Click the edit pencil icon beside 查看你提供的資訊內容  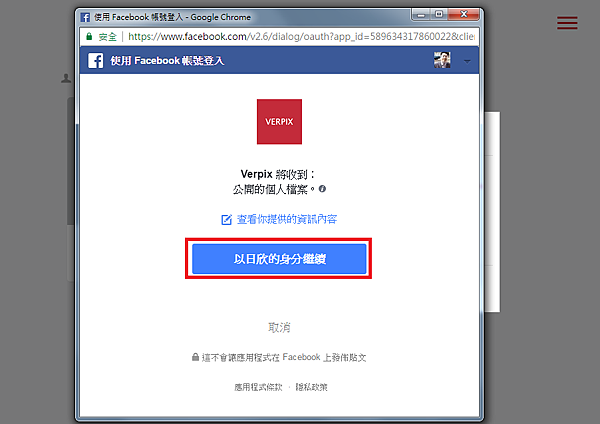226,220
